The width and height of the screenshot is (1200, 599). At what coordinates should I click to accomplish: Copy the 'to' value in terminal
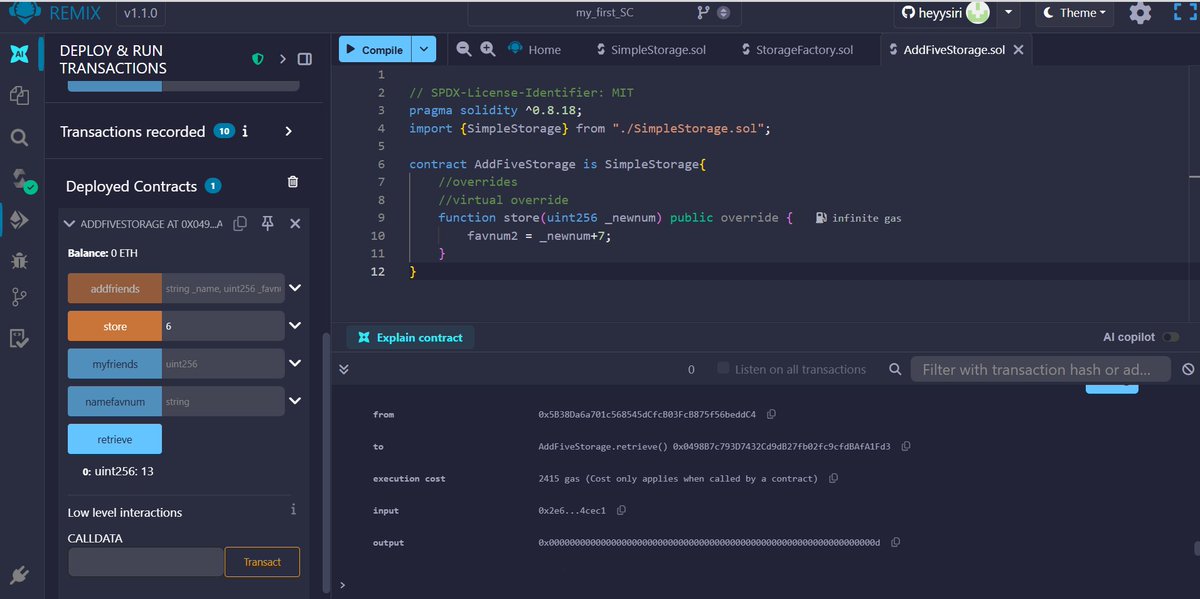tap(906, 446)
